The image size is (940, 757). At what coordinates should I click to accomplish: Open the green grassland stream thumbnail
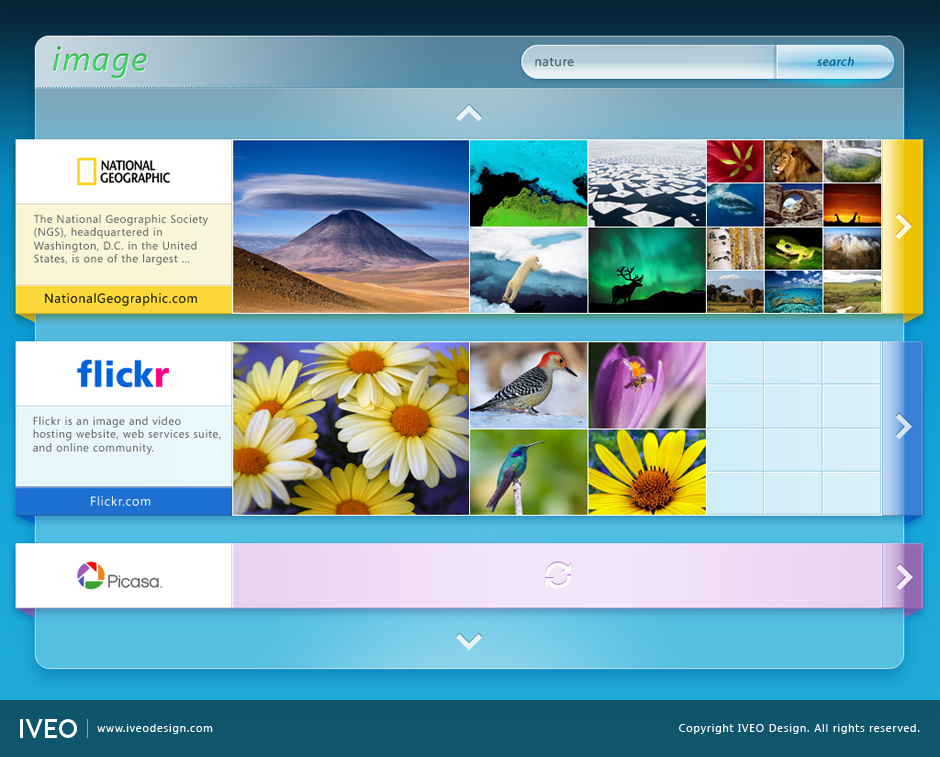click(852, 292)
